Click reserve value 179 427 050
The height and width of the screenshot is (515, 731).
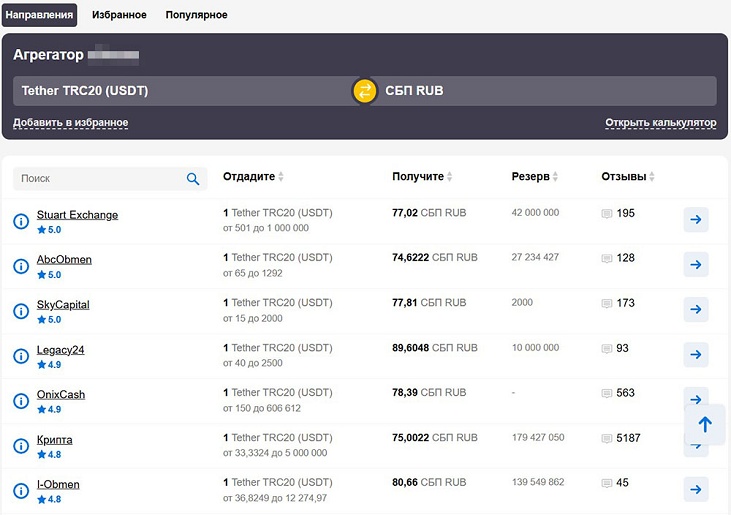538,438
